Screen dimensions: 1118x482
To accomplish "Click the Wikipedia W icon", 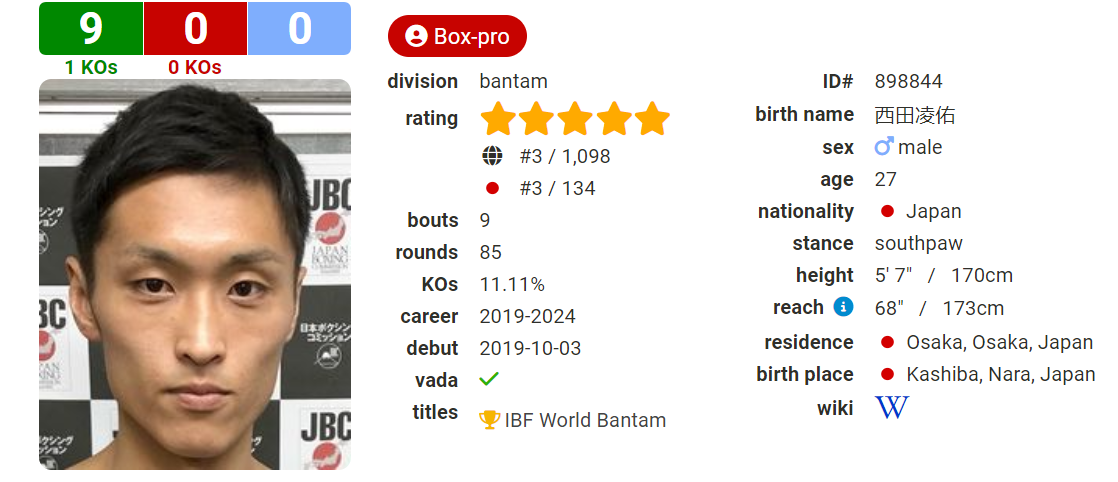I will pos(892,407).
